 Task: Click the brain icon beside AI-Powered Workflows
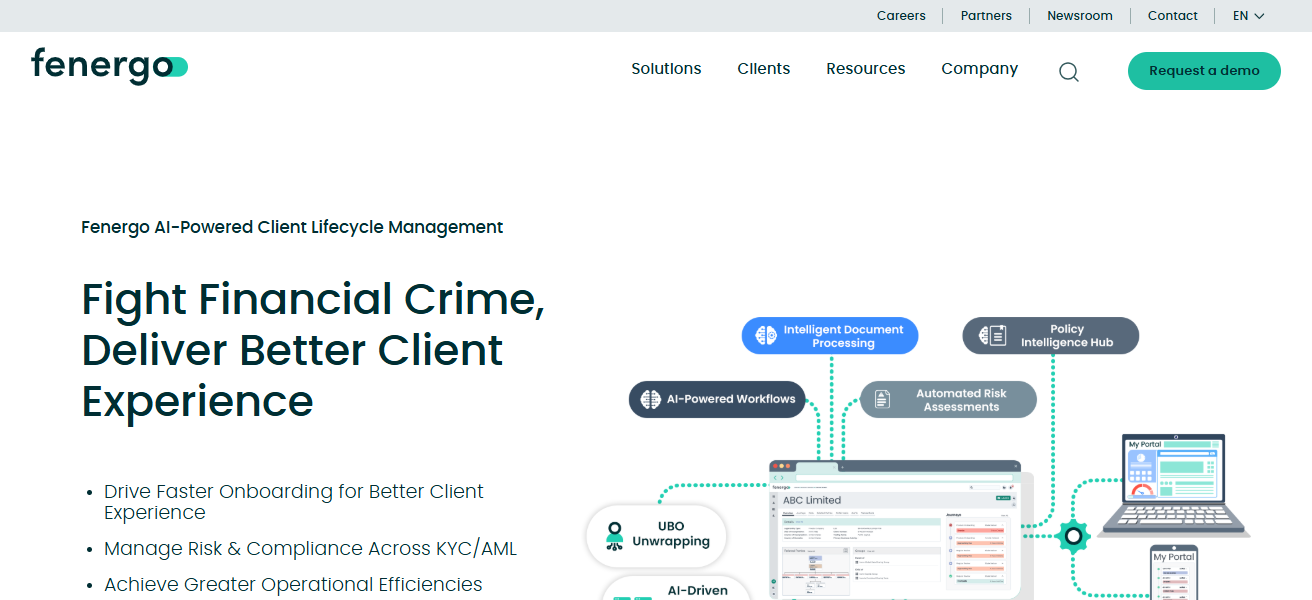coord(650,399)
